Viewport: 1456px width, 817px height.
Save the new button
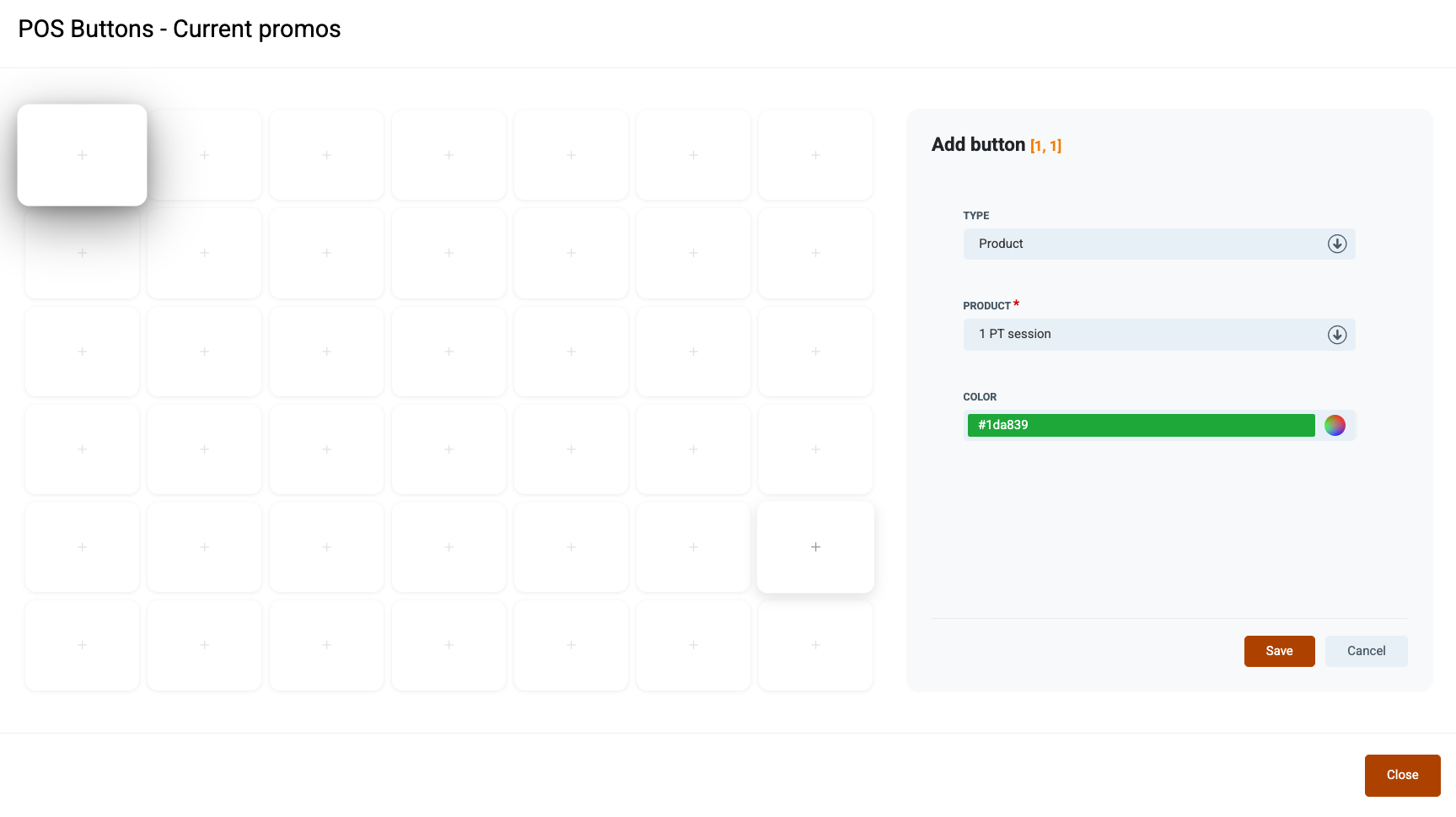[1279, 651]
